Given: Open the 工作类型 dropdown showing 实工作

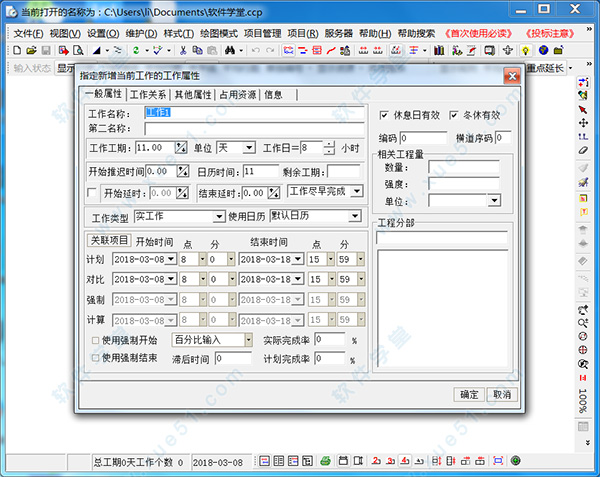Looking at the screenshot, I should (x=219, y=216).
